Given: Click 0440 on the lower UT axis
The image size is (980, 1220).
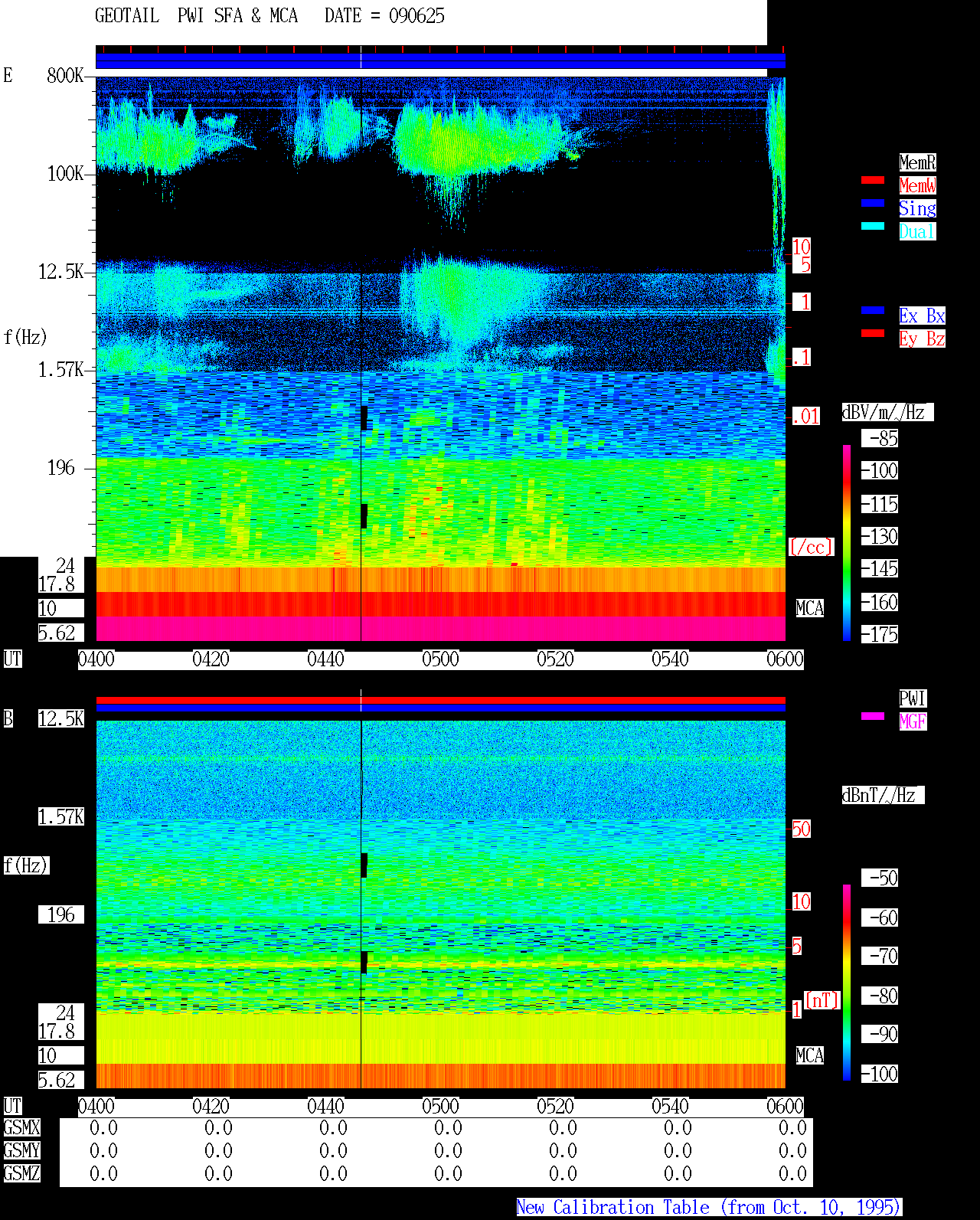Looking at the screenshot, I should click(325, 1106).
